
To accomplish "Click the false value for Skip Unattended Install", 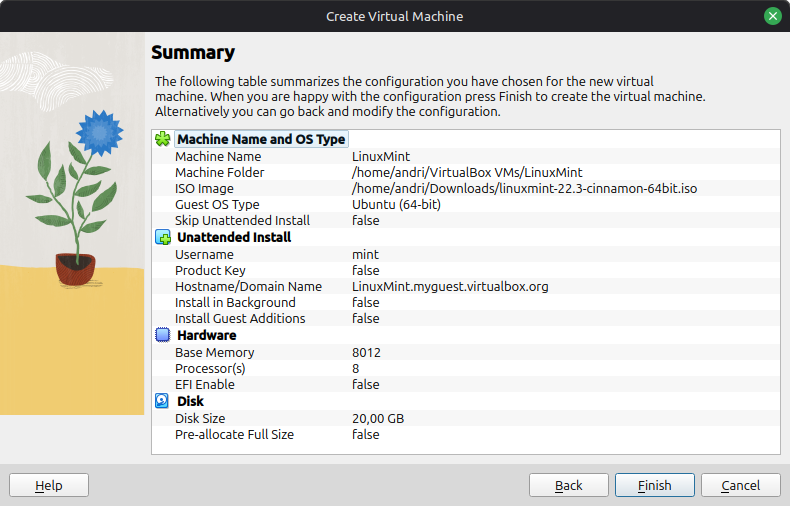I will pyautogui.click(x=366, y=220).
